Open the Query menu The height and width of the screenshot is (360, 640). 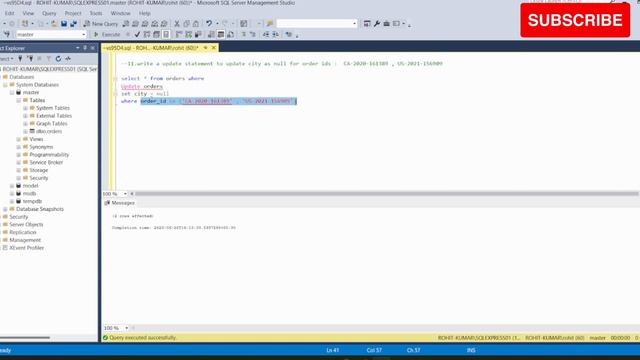click(49, 13)
